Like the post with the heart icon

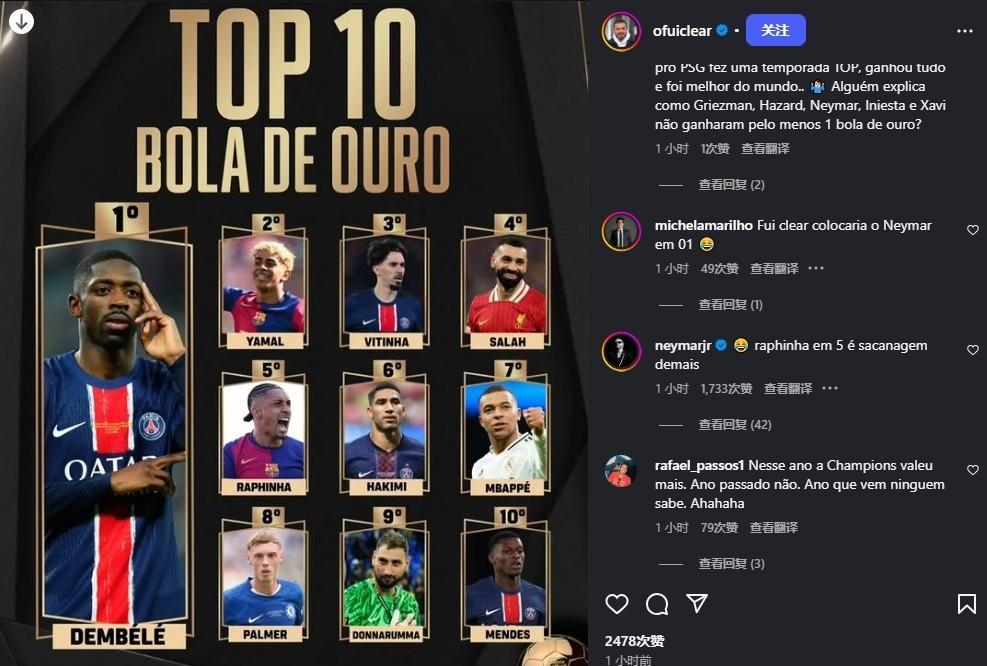coord(616,604)
